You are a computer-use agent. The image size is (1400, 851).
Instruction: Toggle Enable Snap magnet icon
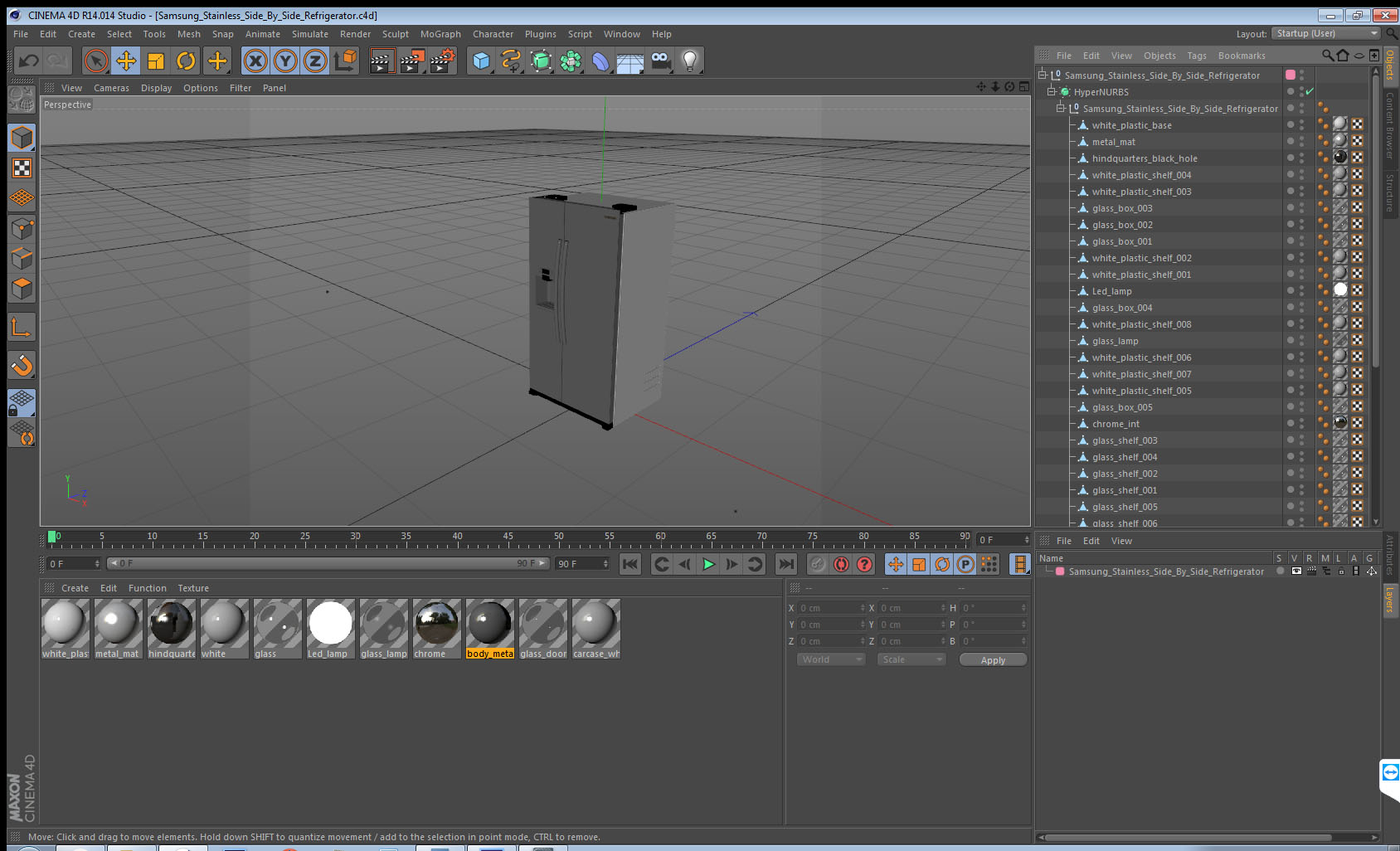coord(22,364)
